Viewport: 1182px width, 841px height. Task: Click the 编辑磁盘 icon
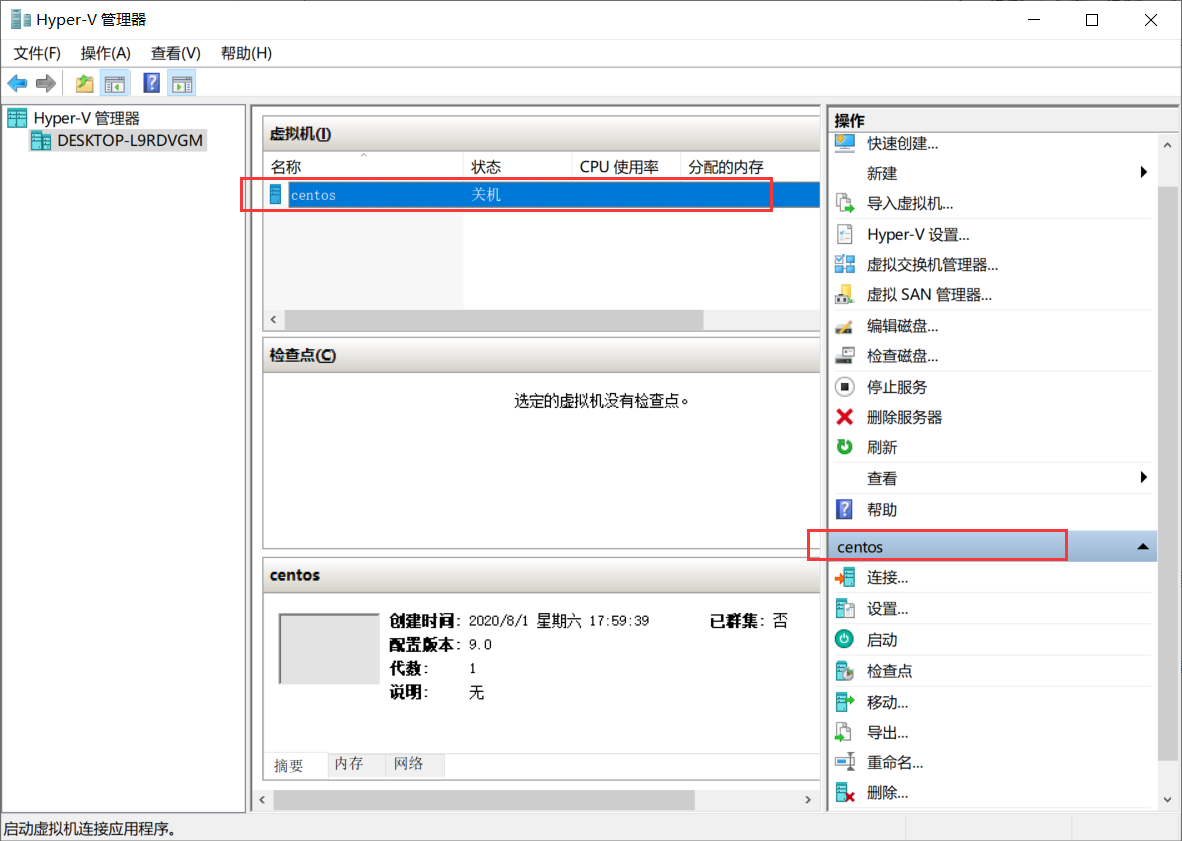coord(844,326)
